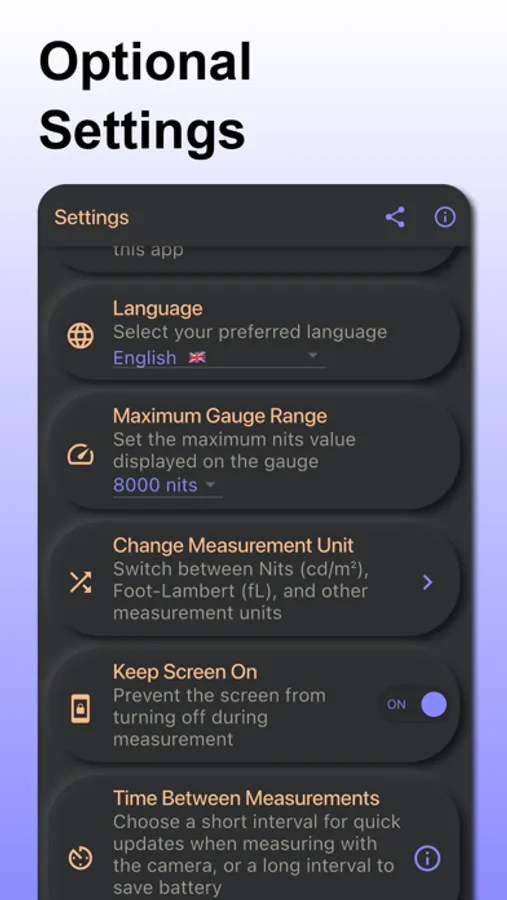Open the Change Measurement Unit entry
Screen dimensions: 507x900
[x=255, y=579]
